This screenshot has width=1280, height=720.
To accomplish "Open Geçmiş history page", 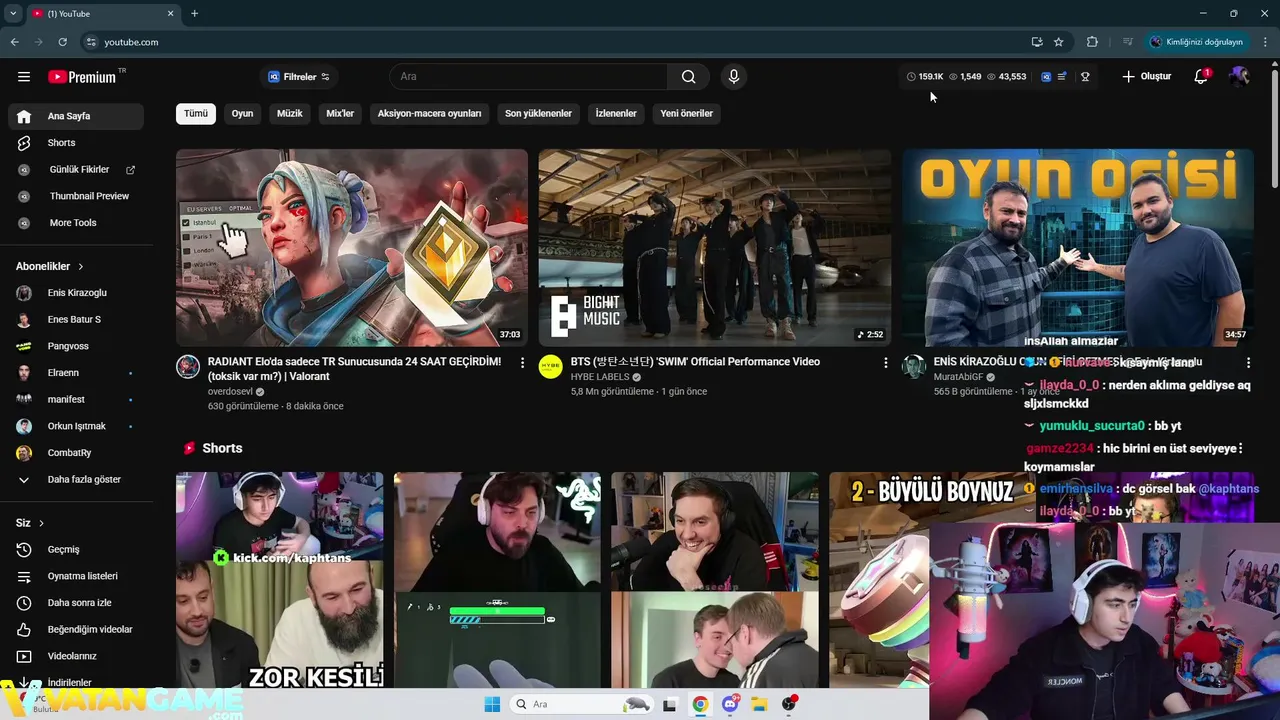I will [x=76, y=549].
